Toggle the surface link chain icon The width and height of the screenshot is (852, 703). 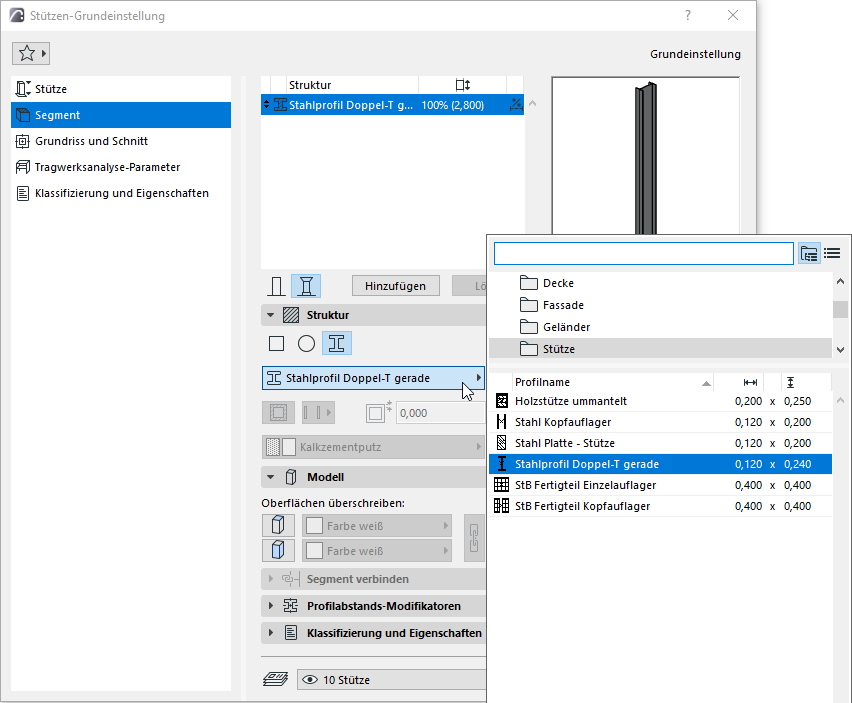point(474,538)
